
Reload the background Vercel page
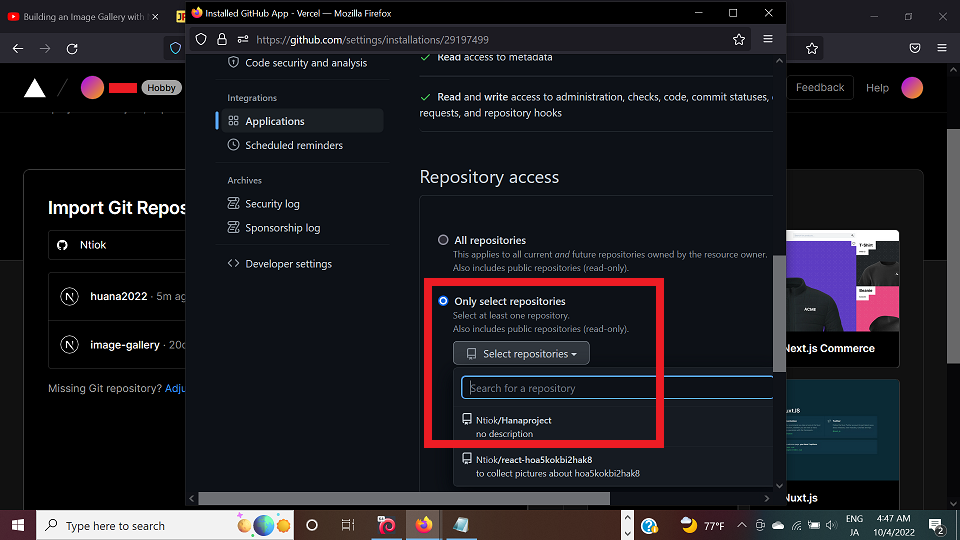click(x=72, y=48)
